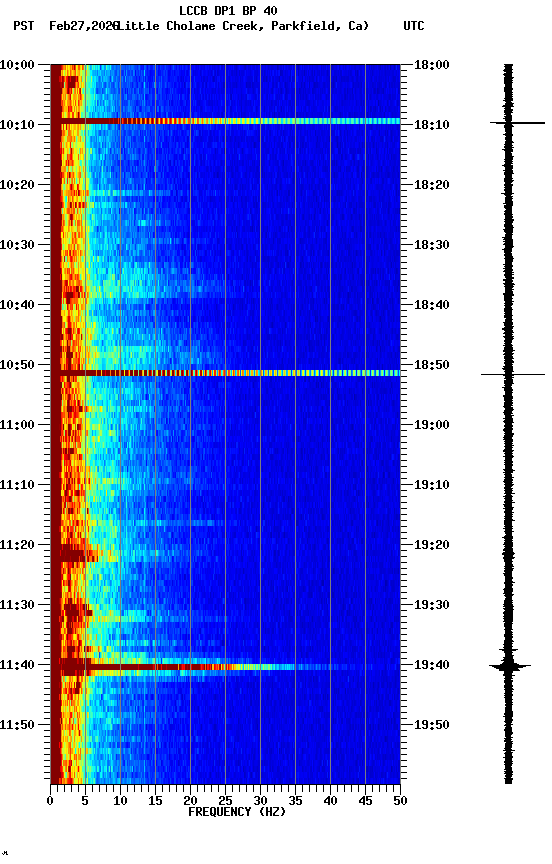552x864 pixels.
Task: Click the broadband spectrogram band near 18:10 UTC
Action: click(225, 121)
